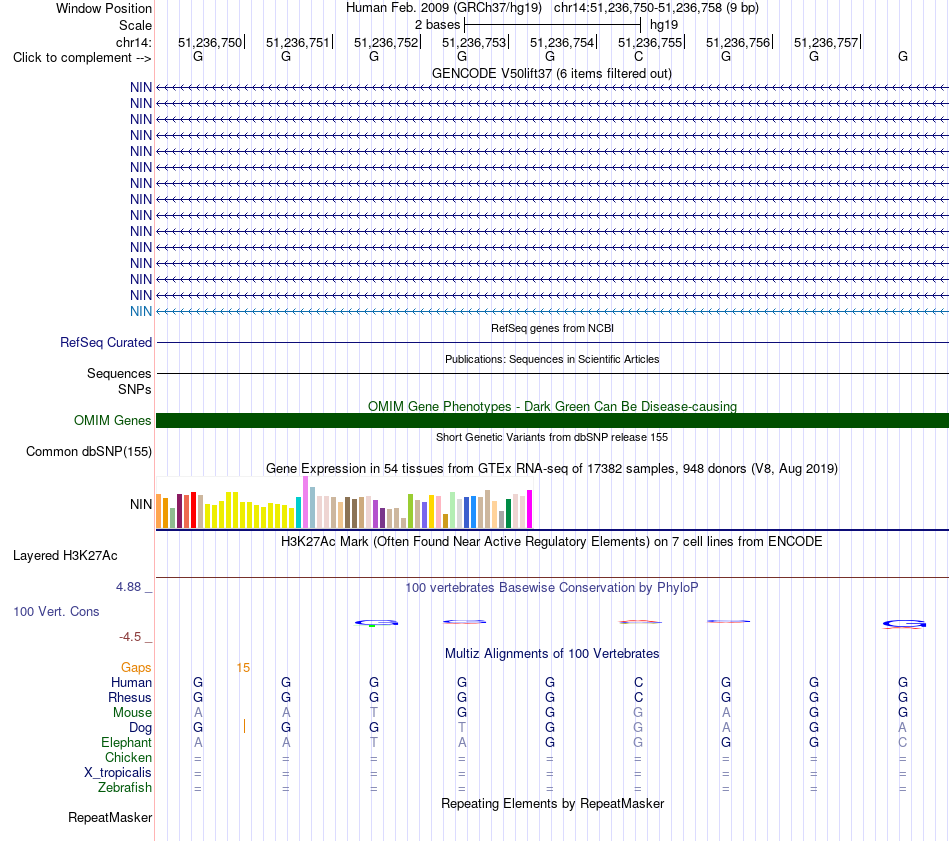Image resolution: width=950 pixels, height=841 pixels.
Task: Click the tallest pink bar in GTEx chart
Action: pos(305,502)
